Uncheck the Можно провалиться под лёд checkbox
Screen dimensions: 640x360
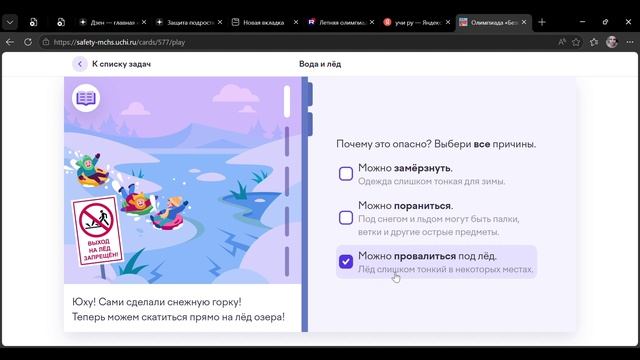pos(346,261)
